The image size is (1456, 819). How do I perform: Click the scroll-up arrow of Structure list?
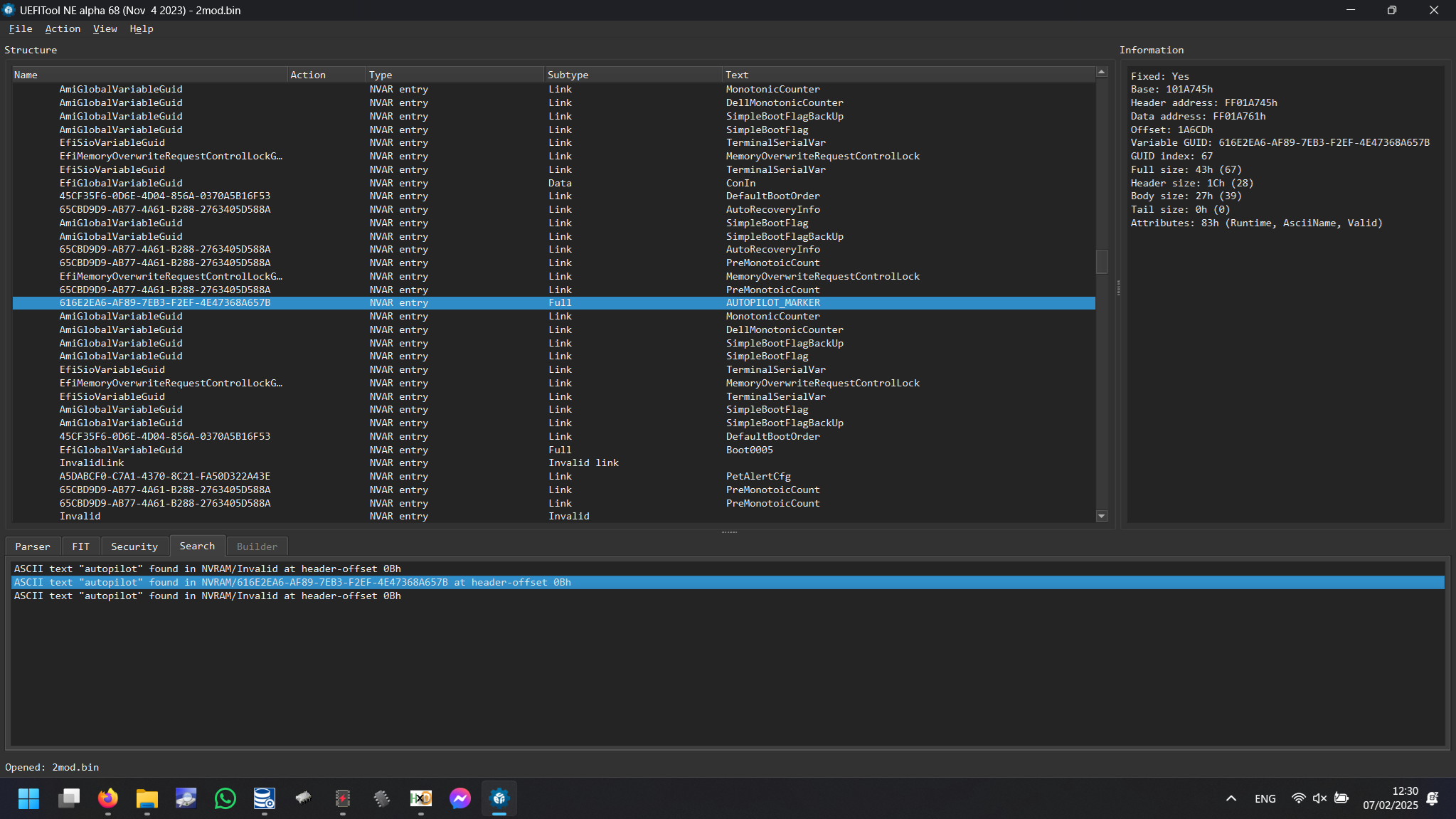1102,73
